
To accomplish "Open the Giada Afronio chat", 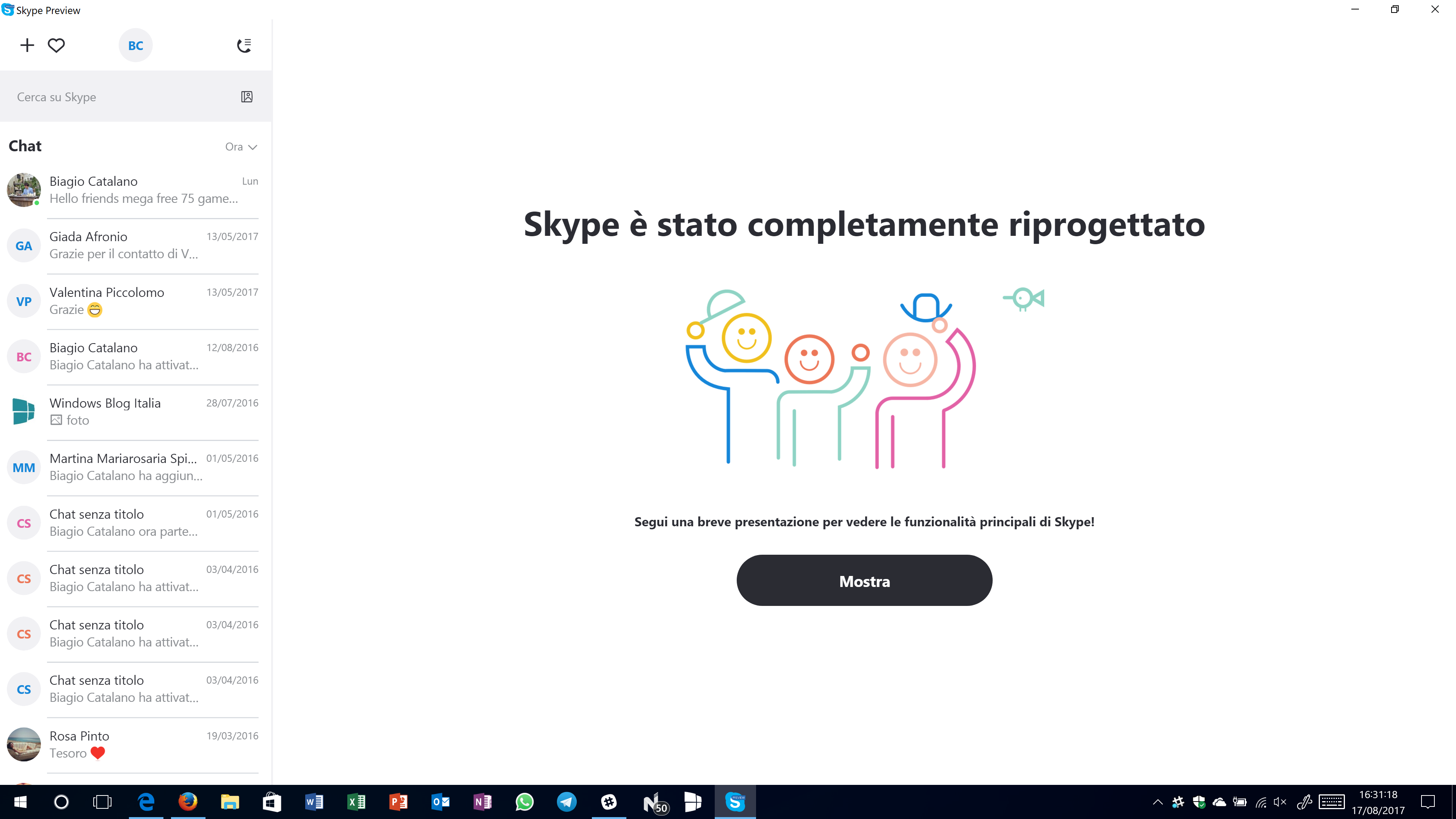I will tap(136, 245).
